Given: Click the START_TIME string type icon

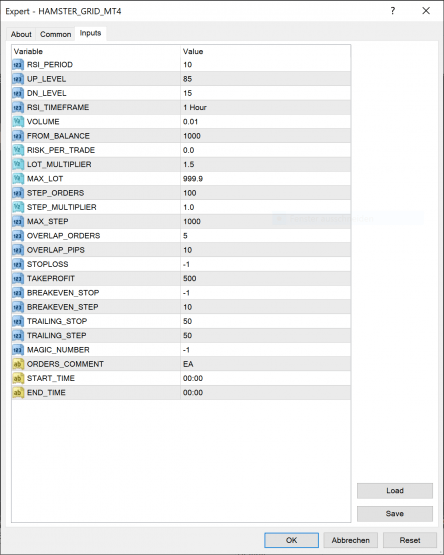Looking at the screenshot, I should [18, 378].
